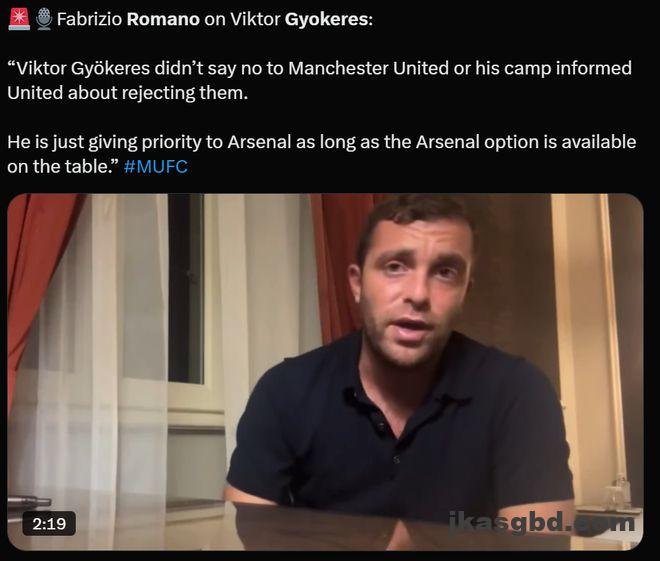
Task: Open the #MUFC hashtag link
Action: (x=156, y=167)
